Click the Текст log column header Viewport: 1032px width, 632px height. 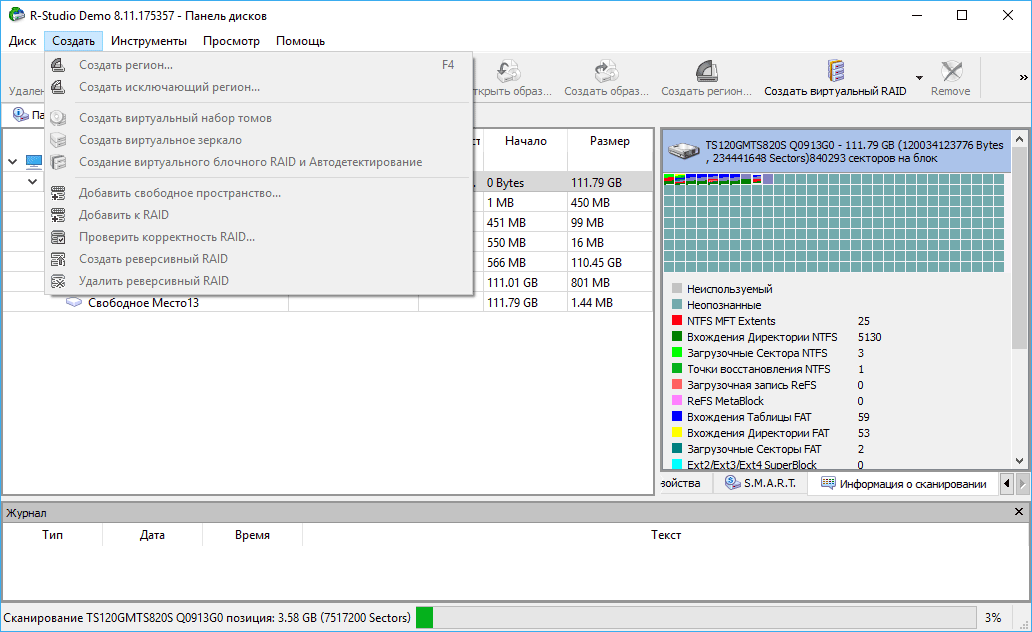pos(665,535)
